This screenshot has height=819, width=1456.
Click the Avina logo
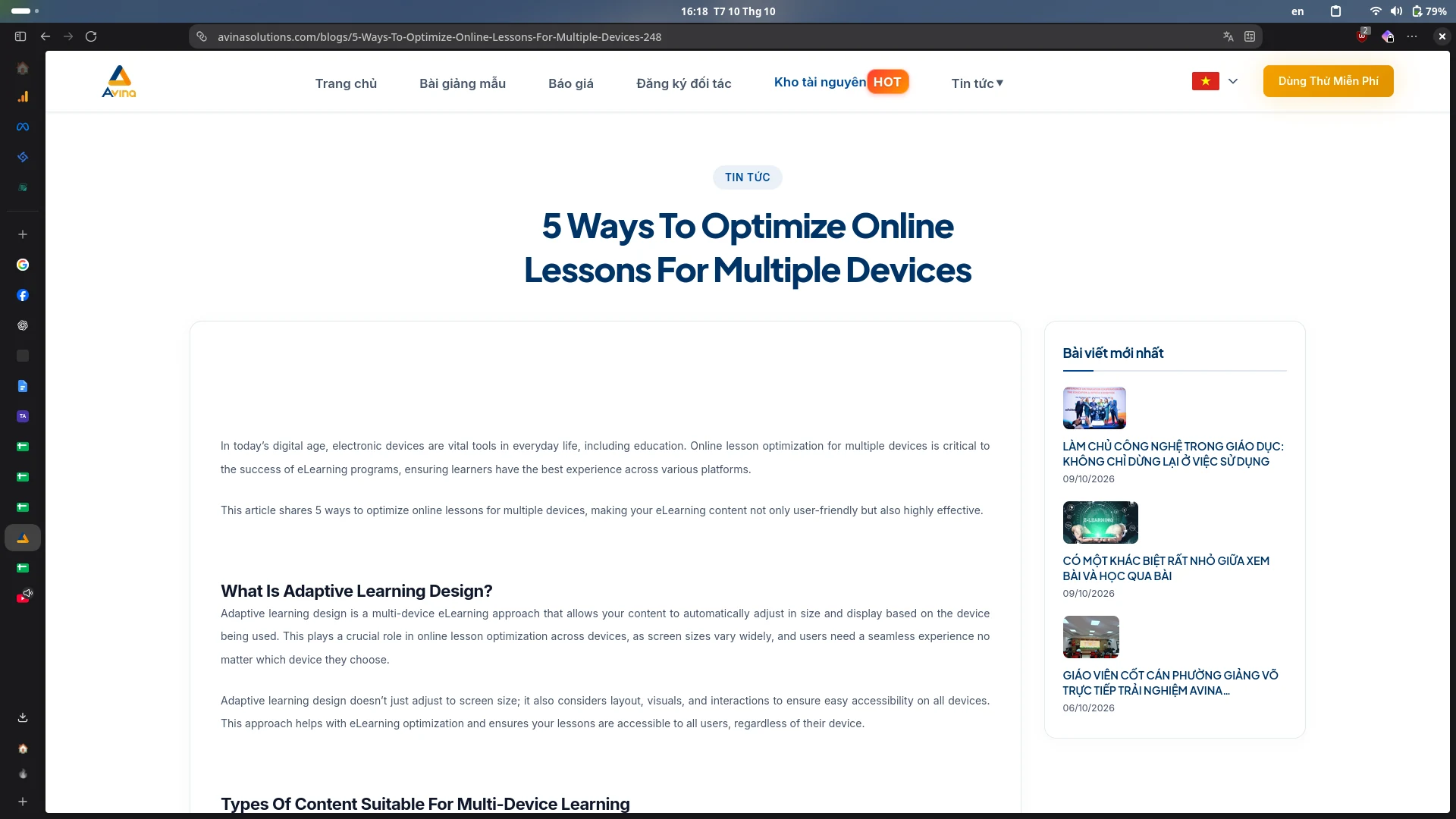coord(119,82)
